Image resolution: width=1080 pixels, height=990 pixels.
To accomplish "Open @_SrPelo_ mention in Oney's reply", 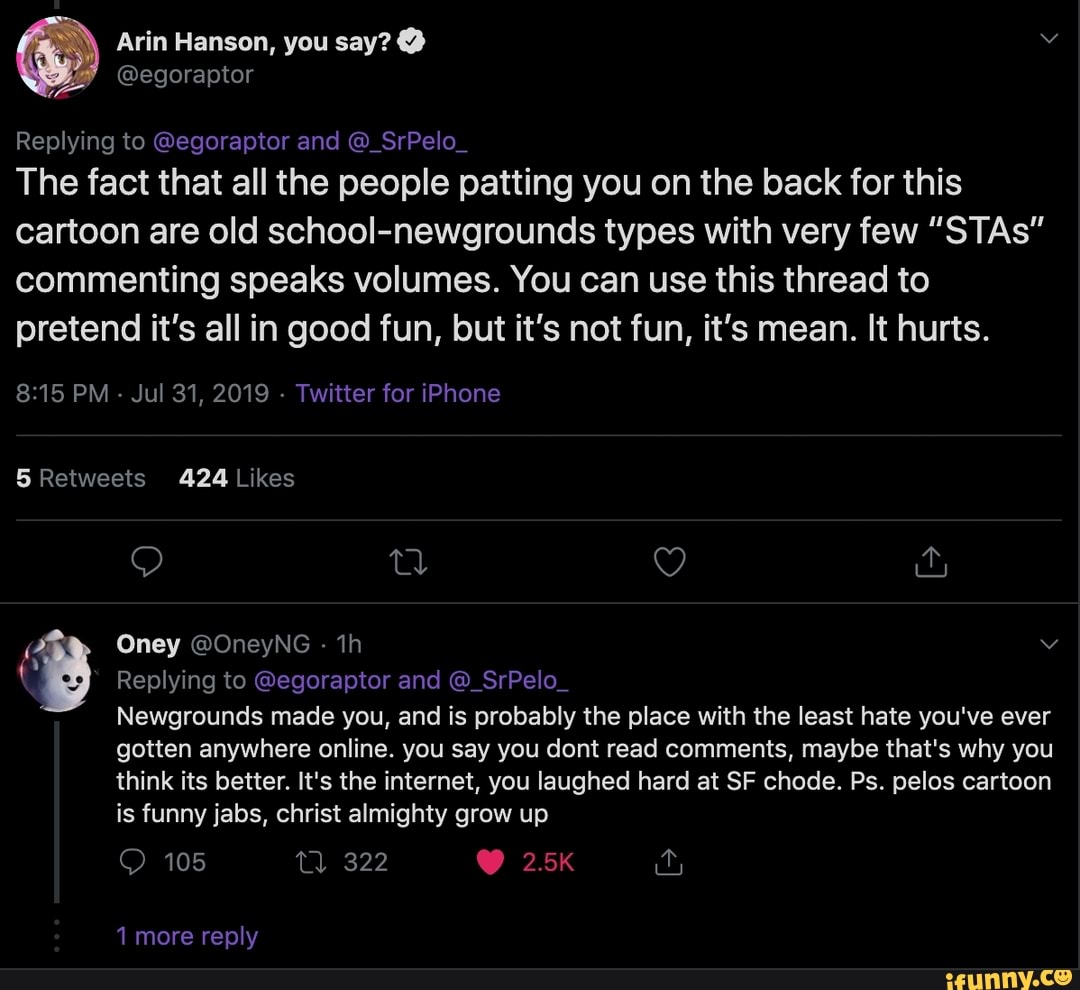I will (x=509, y=680).
